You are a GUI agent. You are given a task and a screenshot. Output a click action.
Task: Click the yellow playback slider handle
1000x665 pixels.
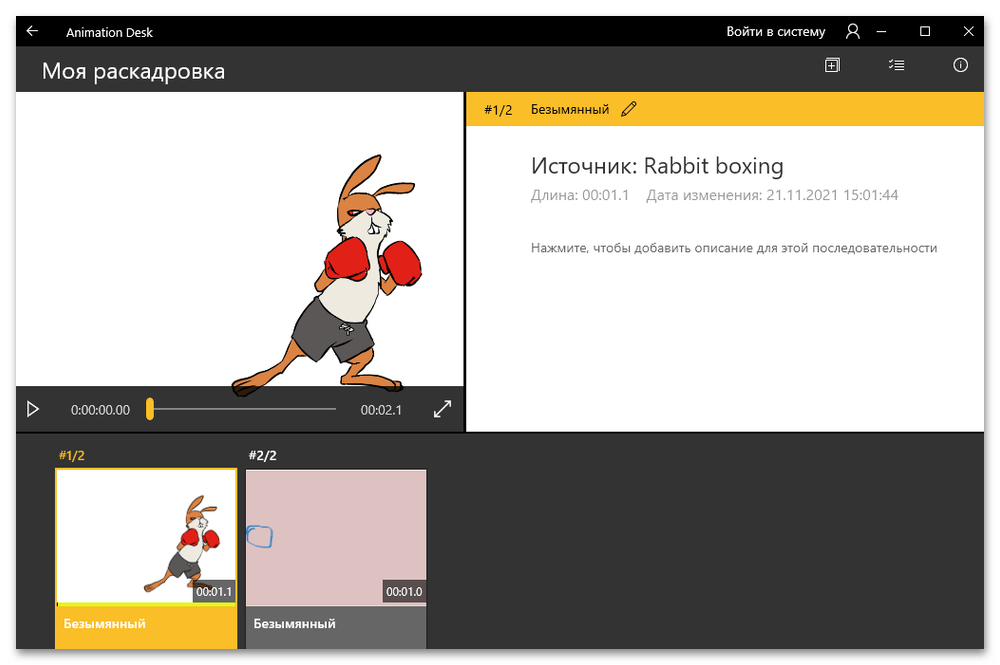tap(150, 409)
